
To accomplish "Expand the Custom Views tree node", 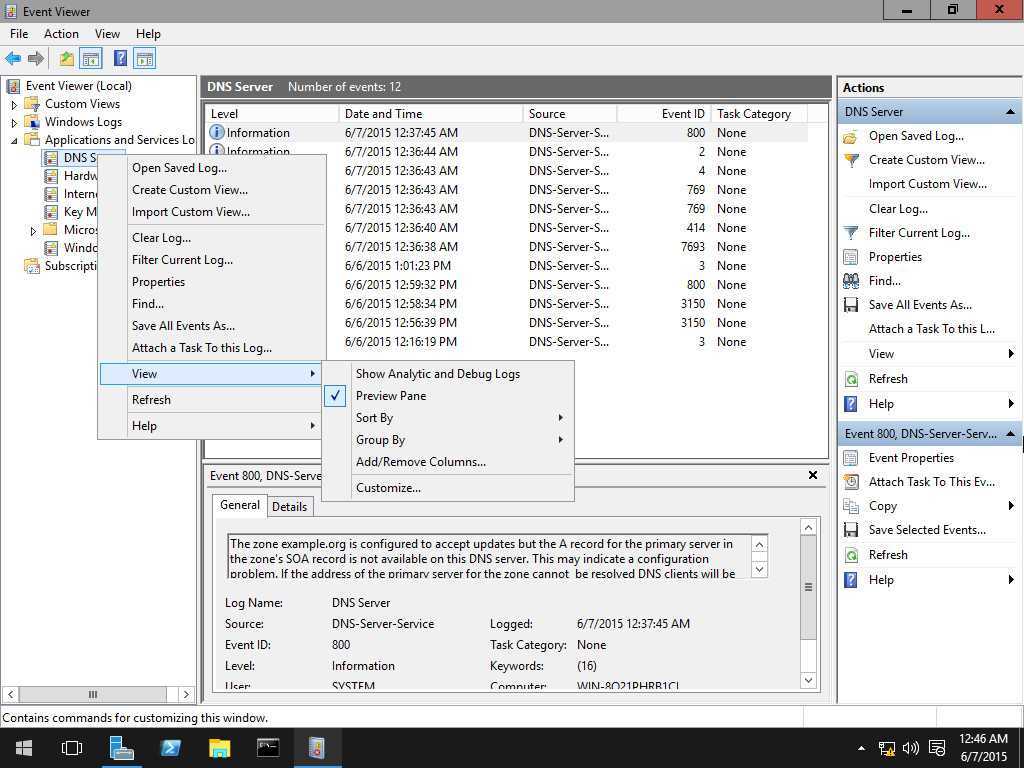I will point(14,104).
